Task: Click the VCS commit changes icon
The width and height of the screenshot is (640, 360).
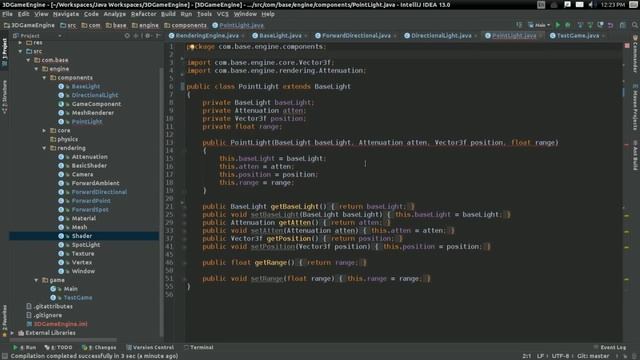Action: coord(590,25)
